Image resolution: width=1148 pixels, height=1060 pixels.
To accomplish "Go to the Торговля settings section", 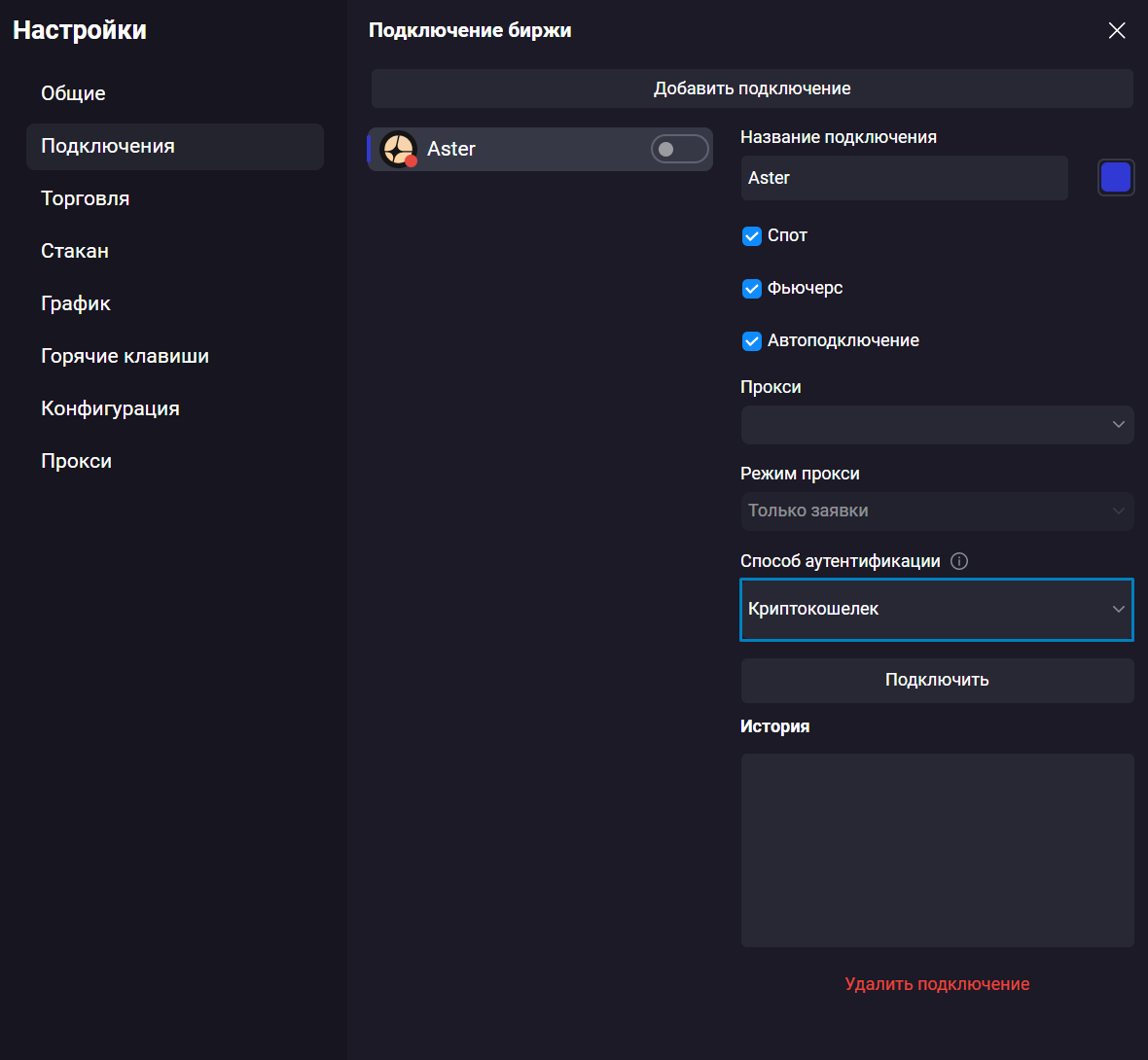I will tap(175, 199).
